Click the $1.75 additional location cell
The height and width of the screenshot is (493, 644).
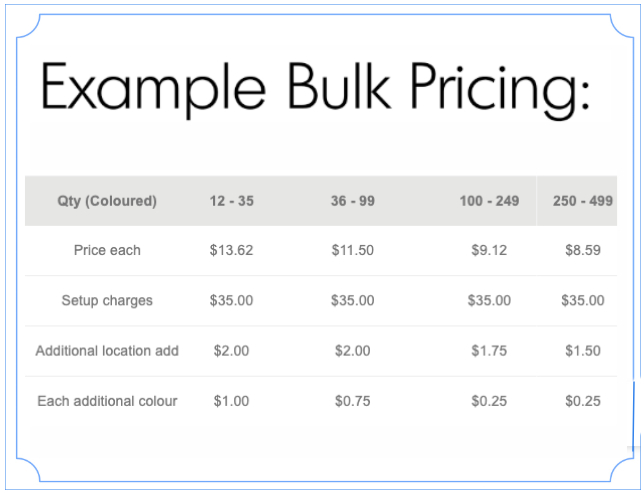point(489,351)
